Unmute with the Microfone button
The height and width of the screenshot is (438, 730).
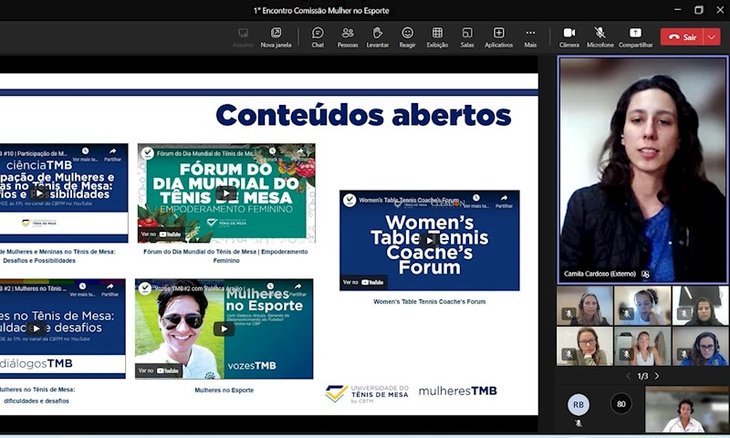pyautogui.click(x=600, y=37)
